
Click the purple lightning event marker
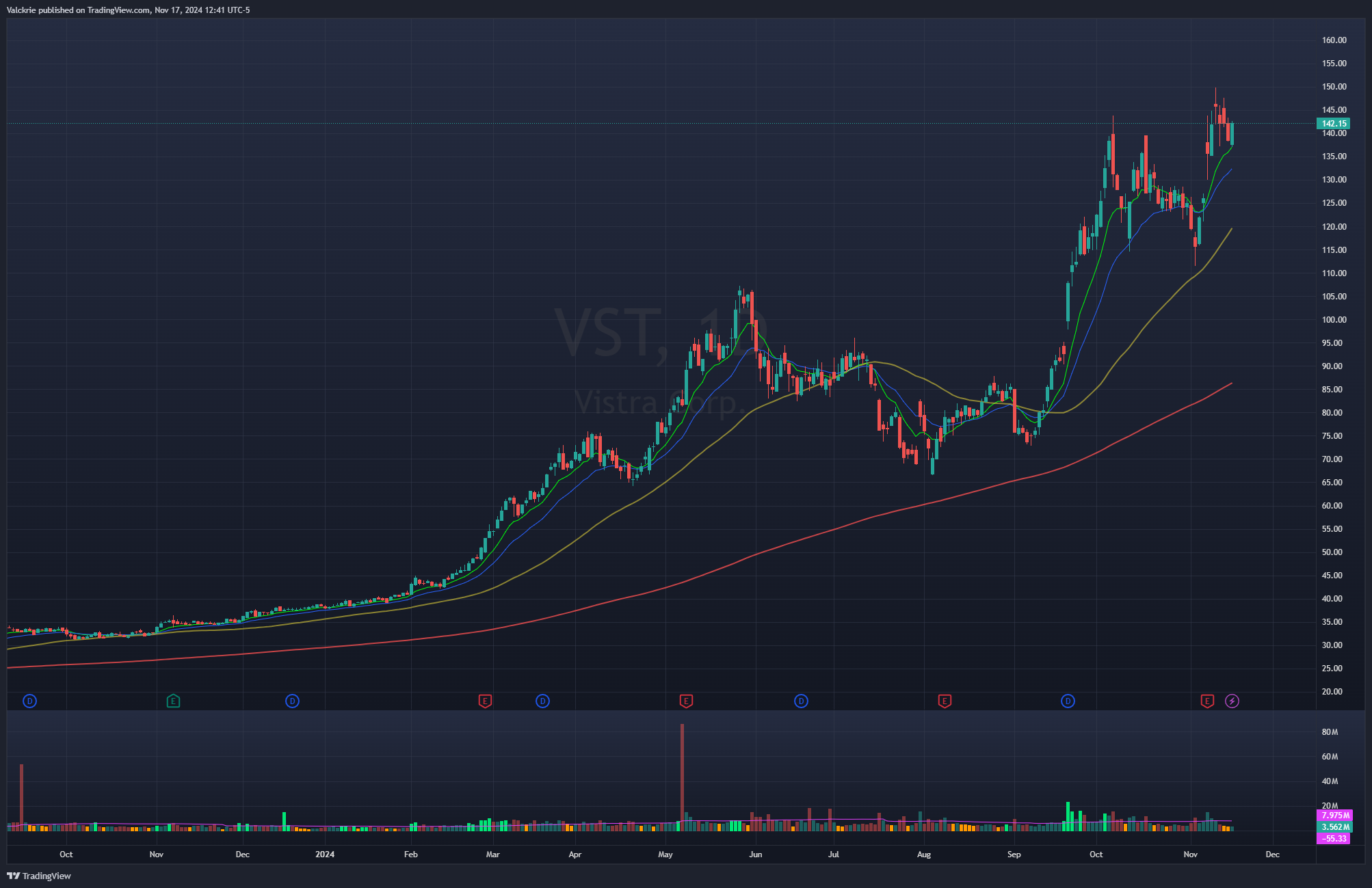pyautogui.click(x=1232, y=701)
